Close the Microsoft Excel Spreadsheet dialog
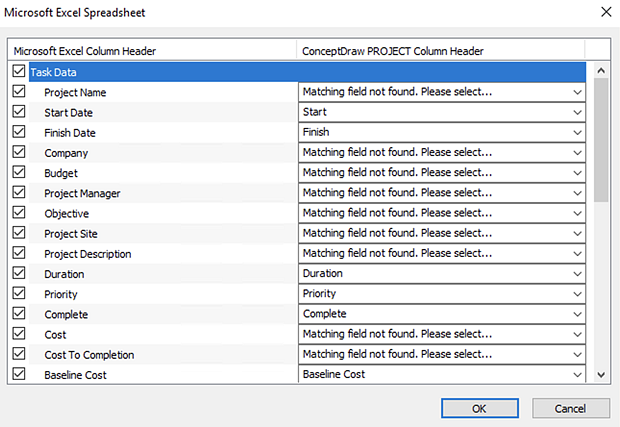620x427 pixels. point(606,12)
